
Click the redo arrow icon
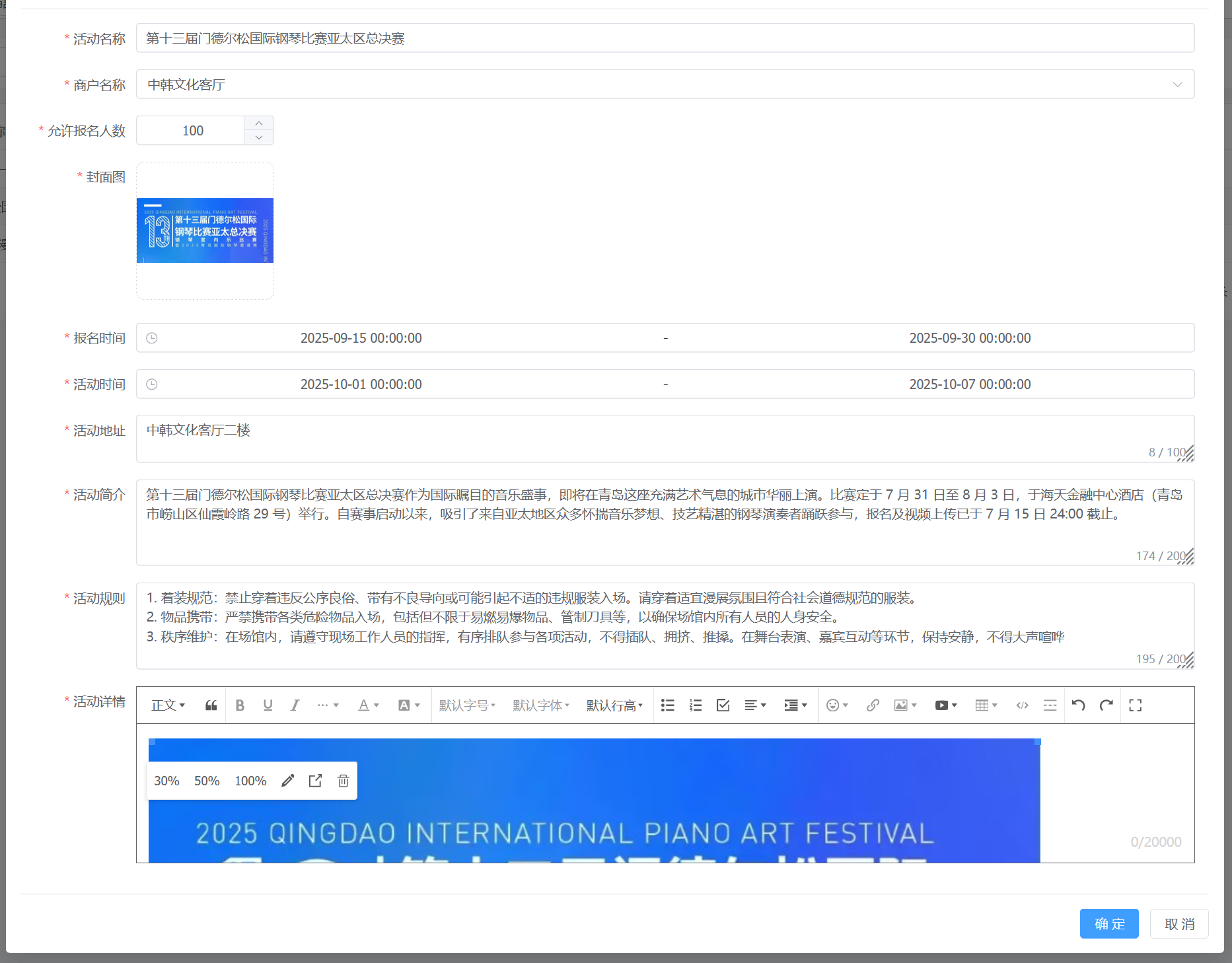1106,705
